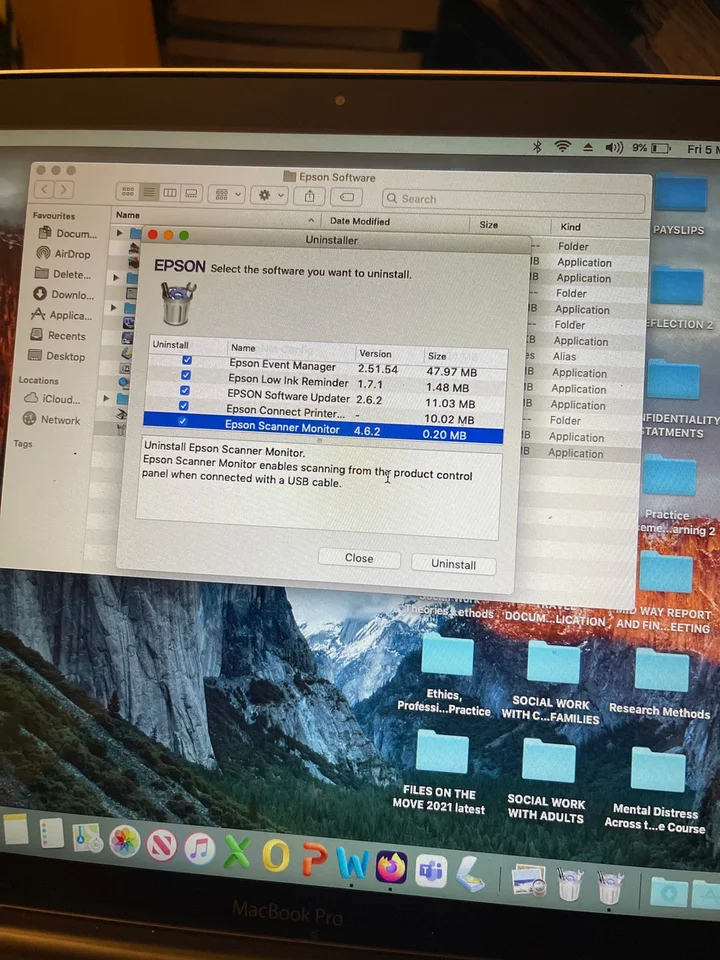
Task: Open Maps from the Dock
Action: [x=87, y=838]
